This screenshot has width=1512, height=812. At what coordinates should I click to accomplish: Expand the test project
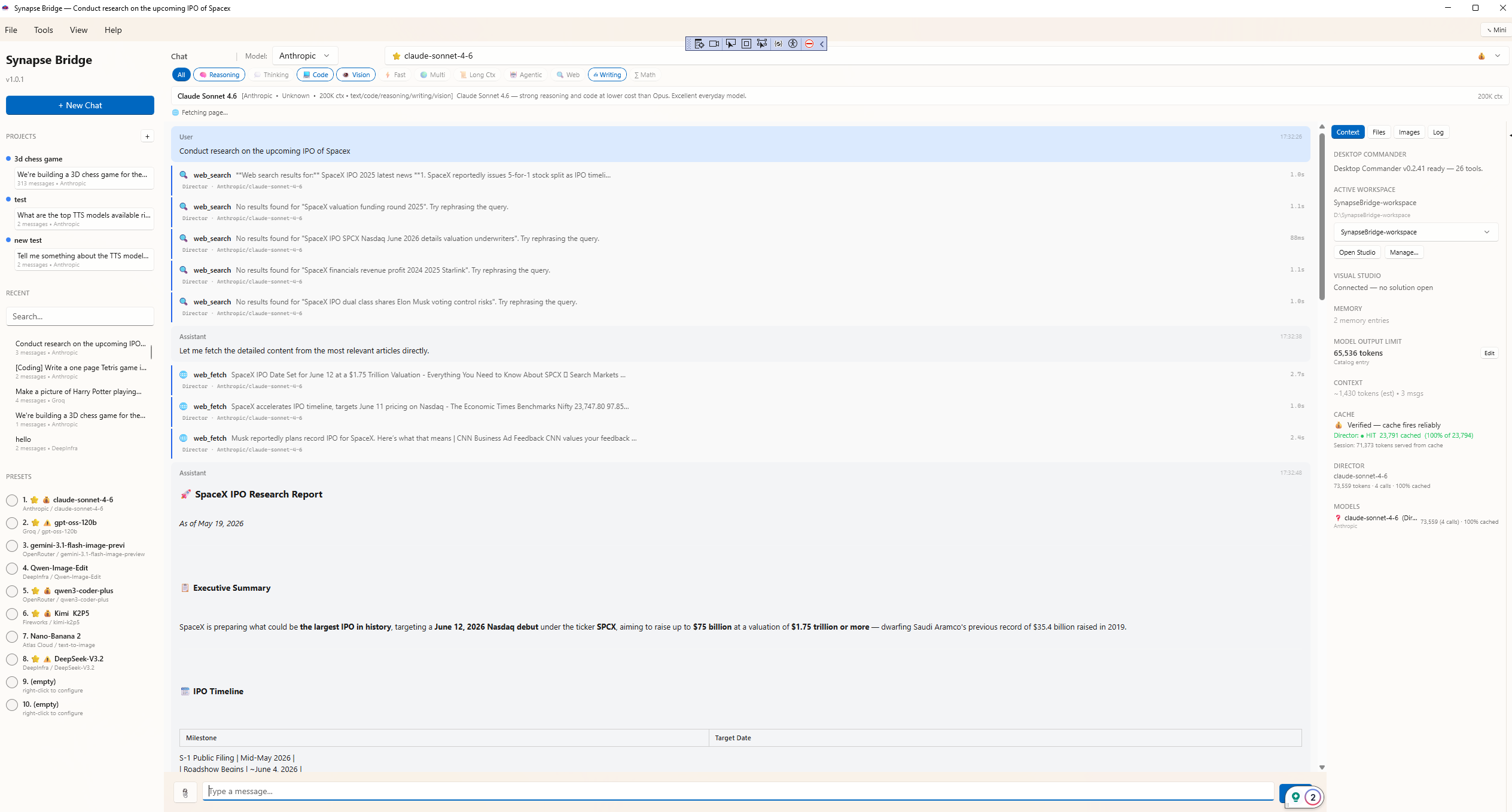click(x=20, y=200)
